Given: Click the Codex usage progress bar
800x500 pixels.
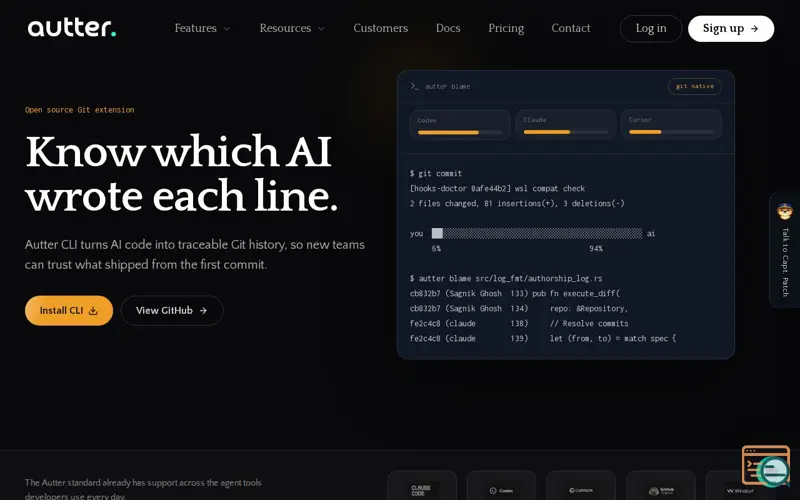Looking at the screenshot, I should point(460,133).
